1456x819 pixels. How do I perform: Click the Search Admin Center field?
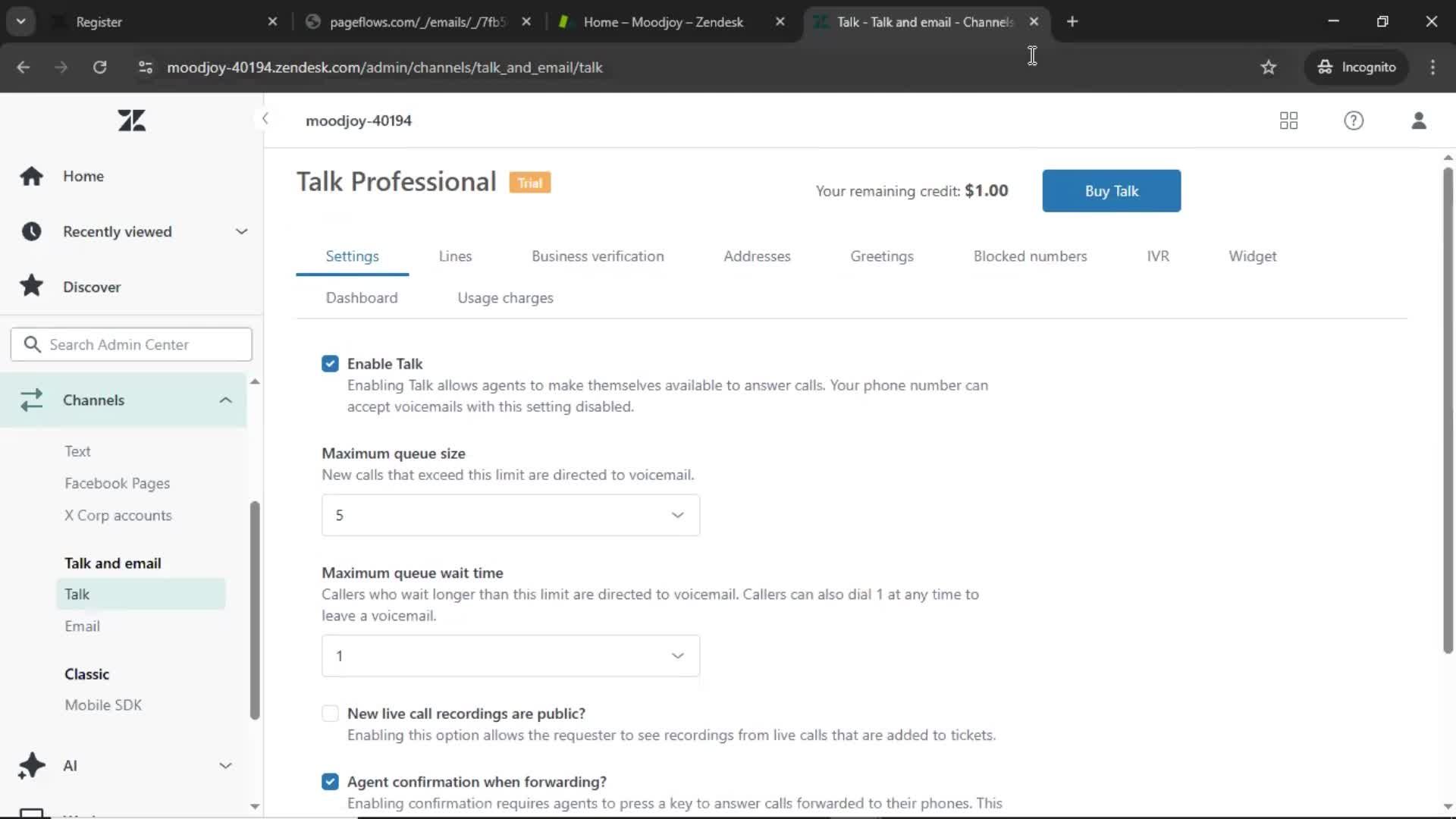point(131,345)
